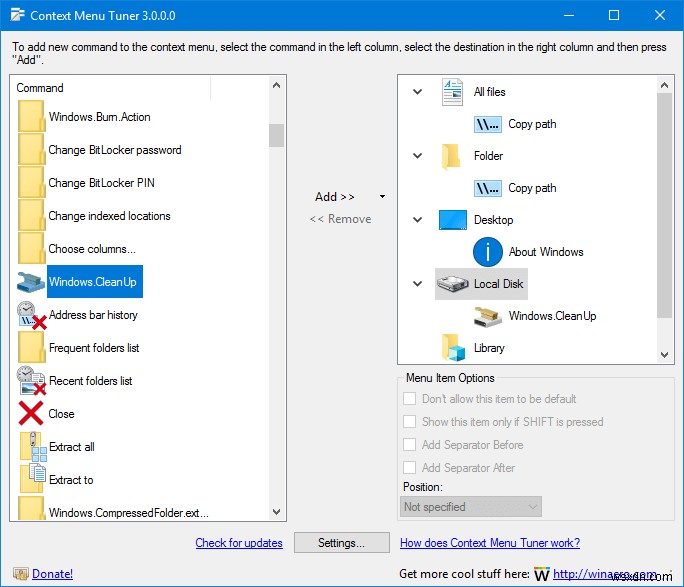Collapse the All files tree node
684x587 pixels.
click(417, 92)
